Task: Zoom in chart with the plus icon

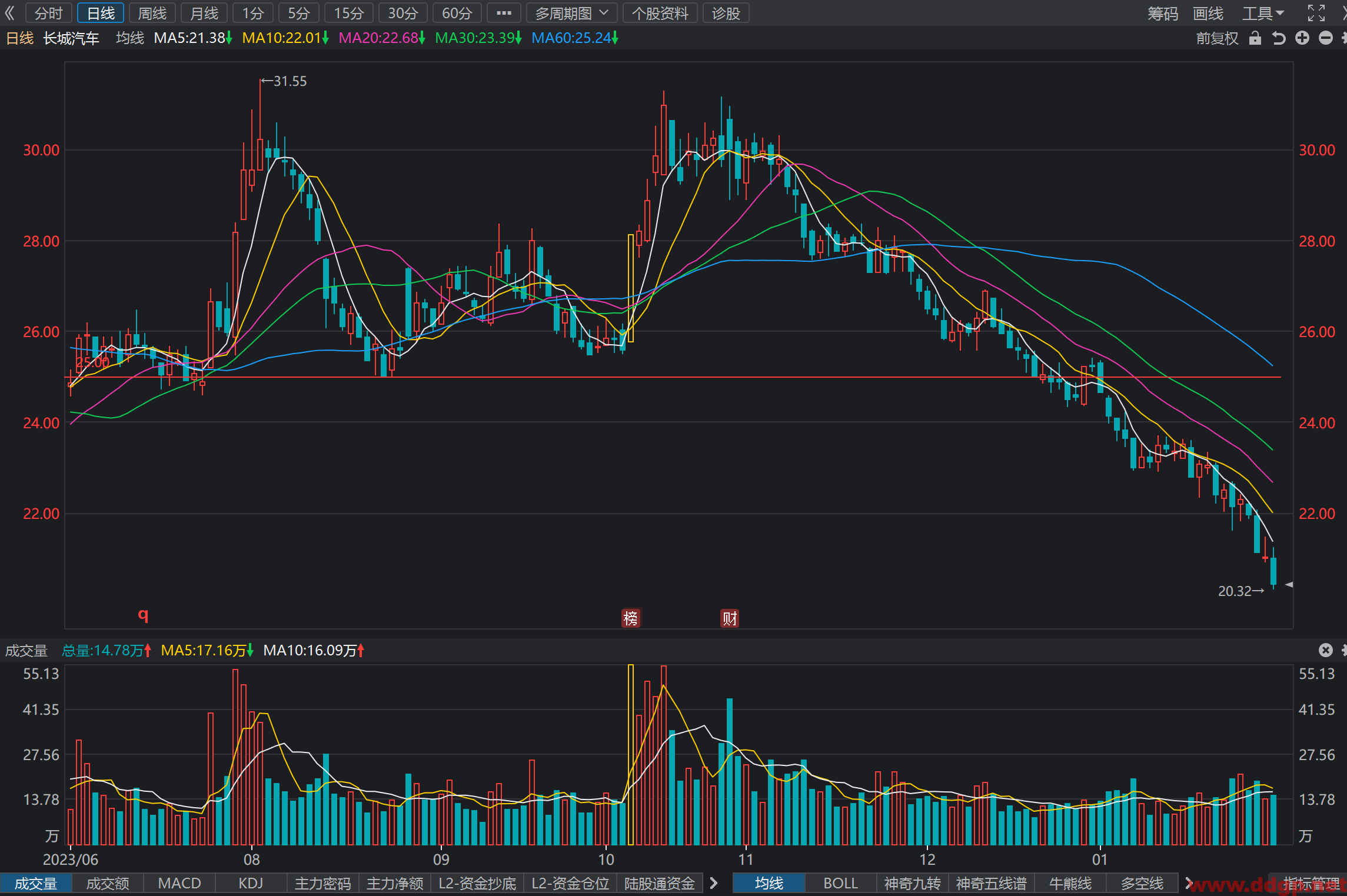Action: point(1302,38)
